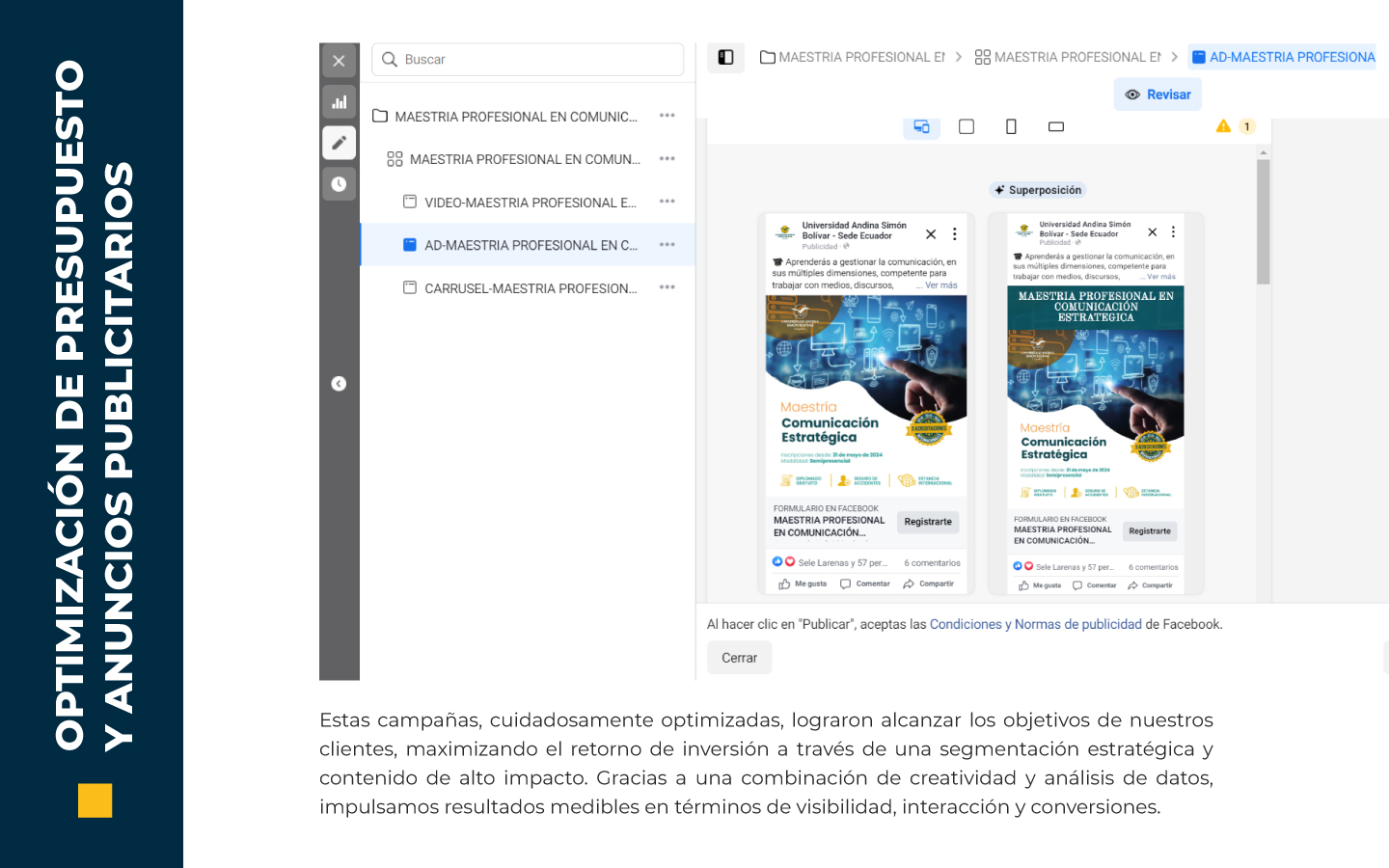This screenshot has height=868, width=1389.
Task: Click the Revisar button
Action: (1157, 95)
